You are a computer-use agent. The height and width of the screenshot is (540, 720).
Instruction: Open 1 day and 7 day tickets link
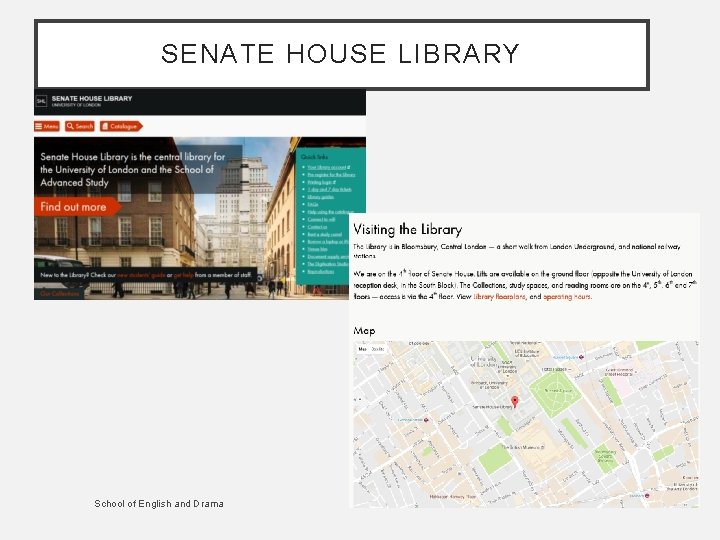click(x=329, y=190)
